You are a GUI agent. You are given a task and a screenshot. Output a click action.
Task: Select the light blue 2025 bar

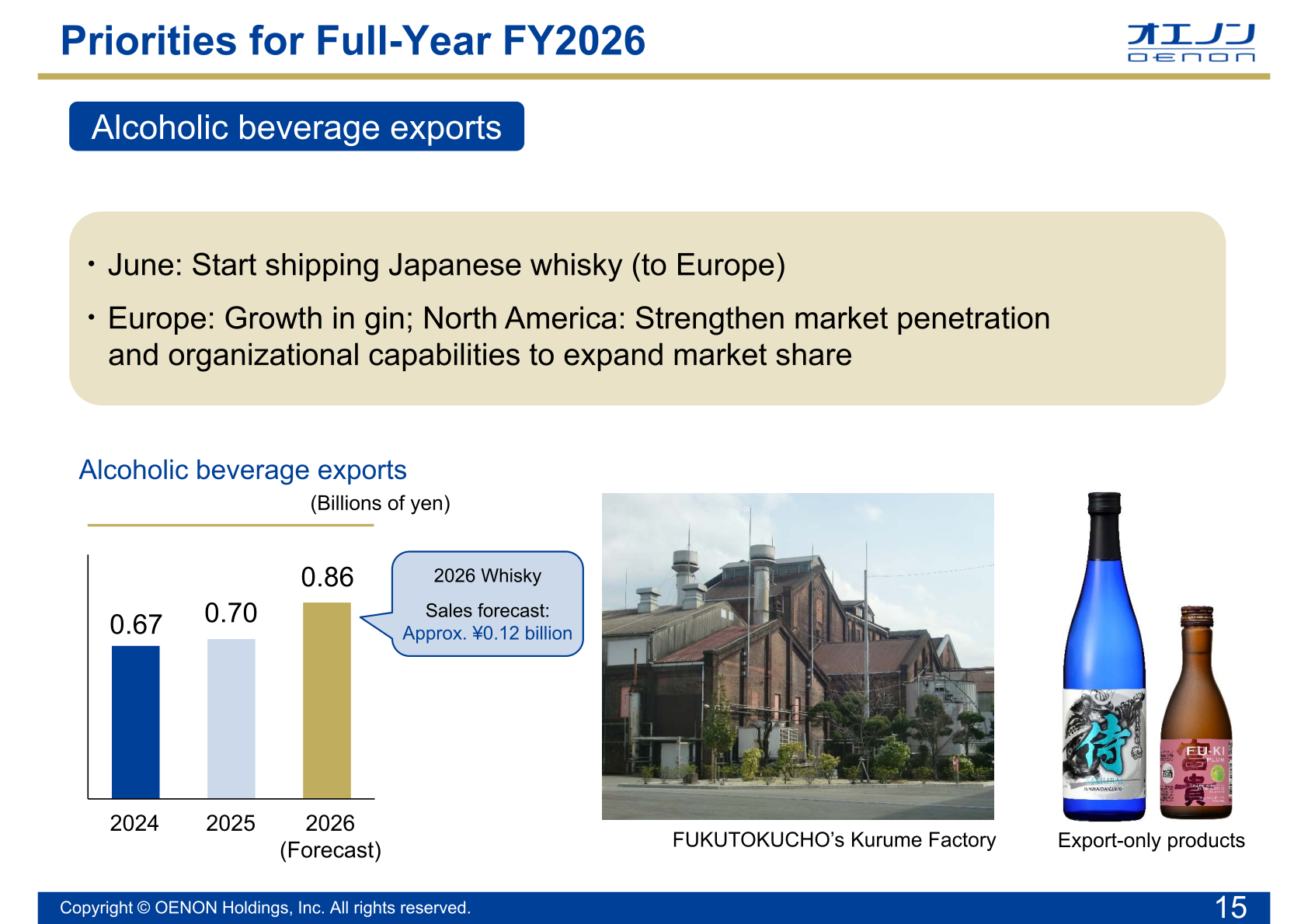click(x=231, y=718)
